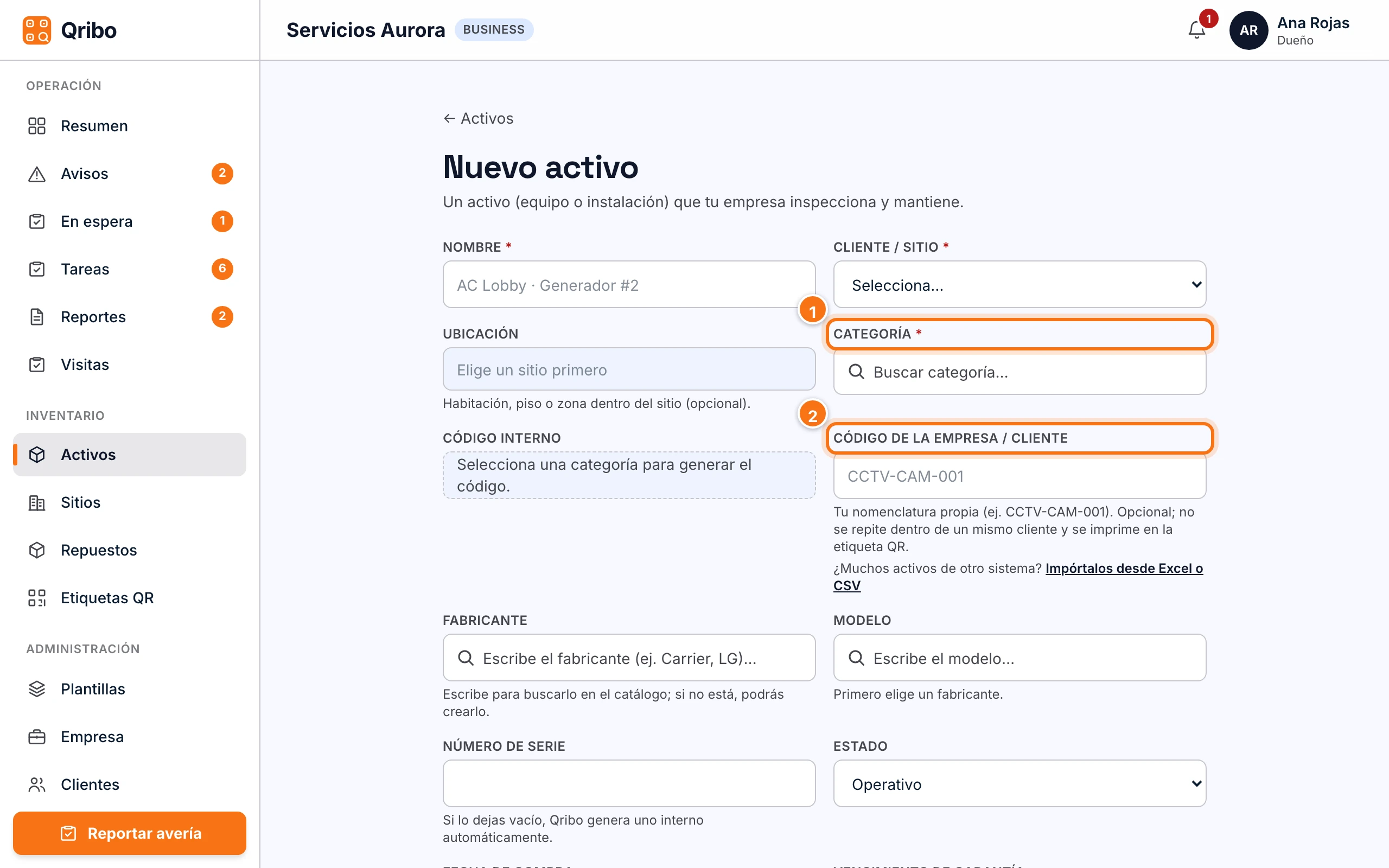Click the Etiquetas QR code icon
The width and height of the screenshot is (1389, 868).
pos(37,598)
